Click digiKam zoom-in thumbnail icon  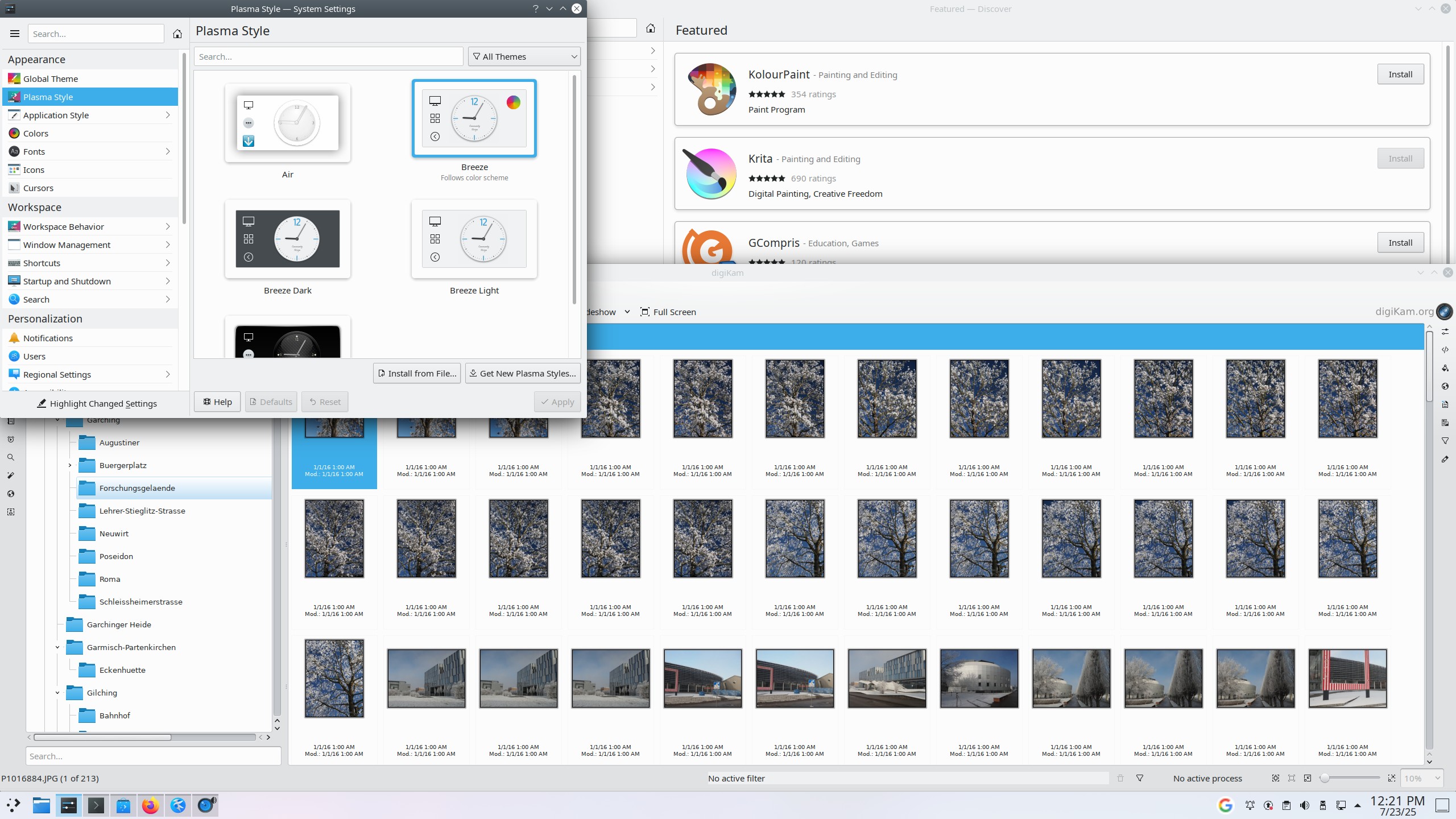tap(1392, 778)
